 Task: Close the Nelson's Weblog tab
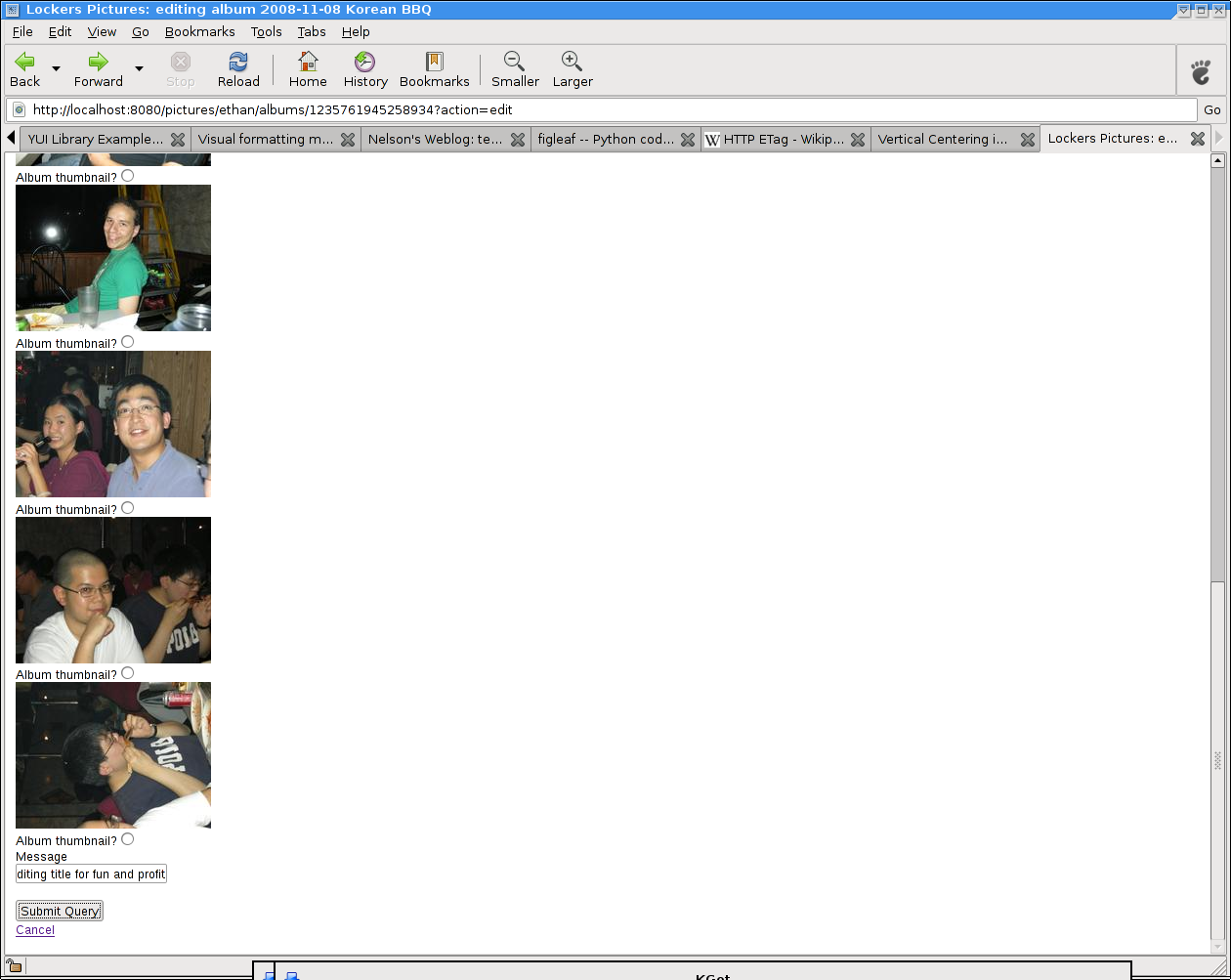(518, 140)
